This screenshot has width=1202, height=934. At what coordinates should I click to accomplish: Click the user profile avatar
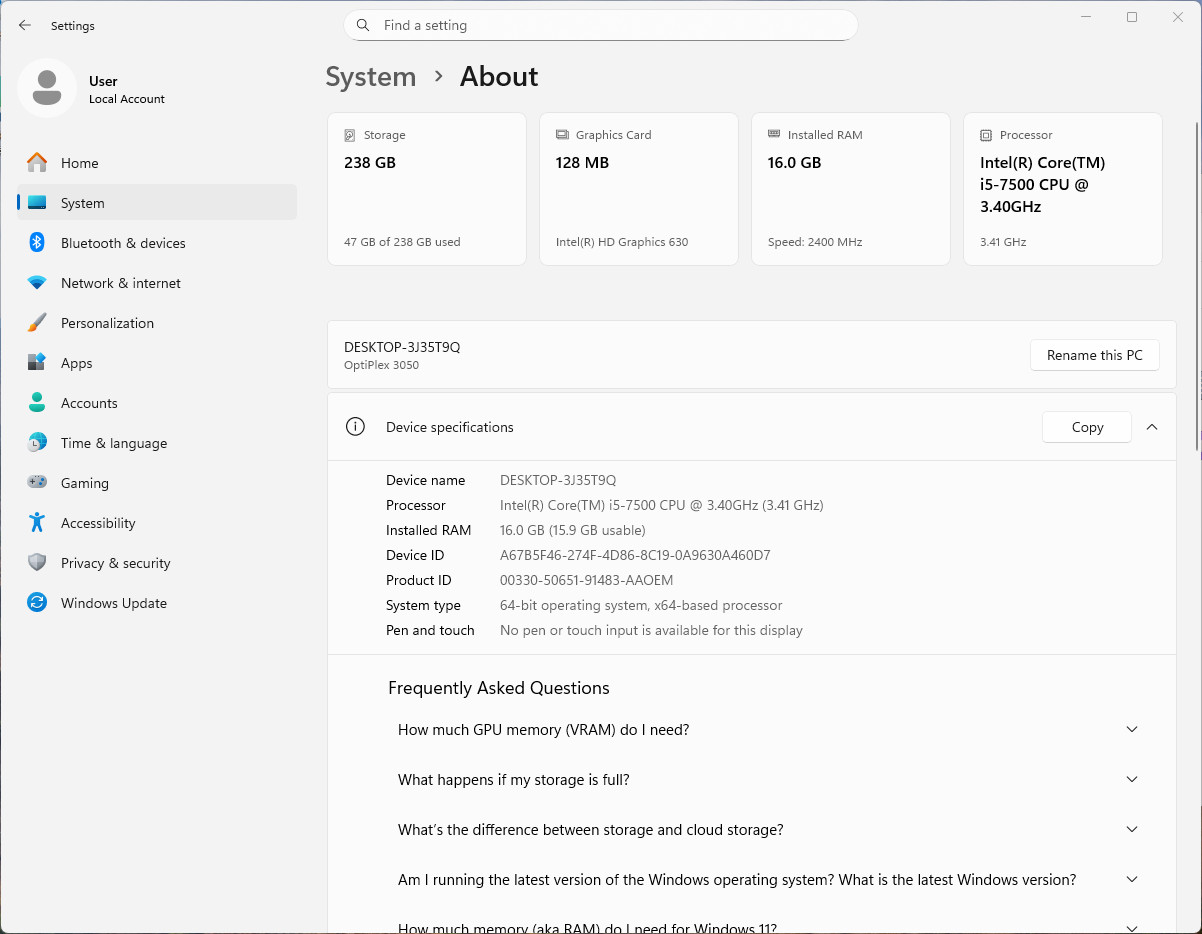[47, 88]
